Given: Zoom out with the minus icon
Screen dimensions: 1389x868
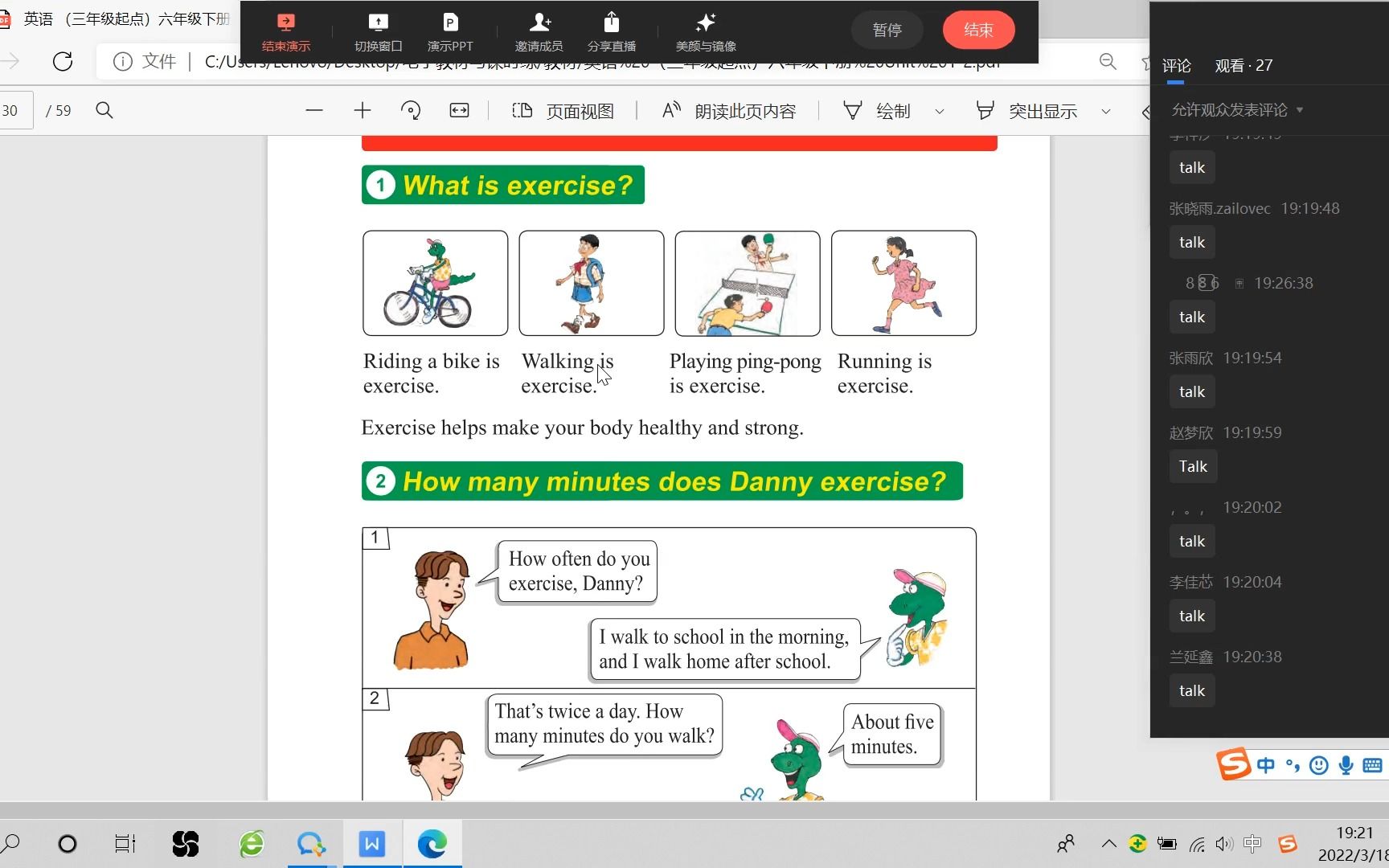Looking at the screenshot, I should (314, 110).
